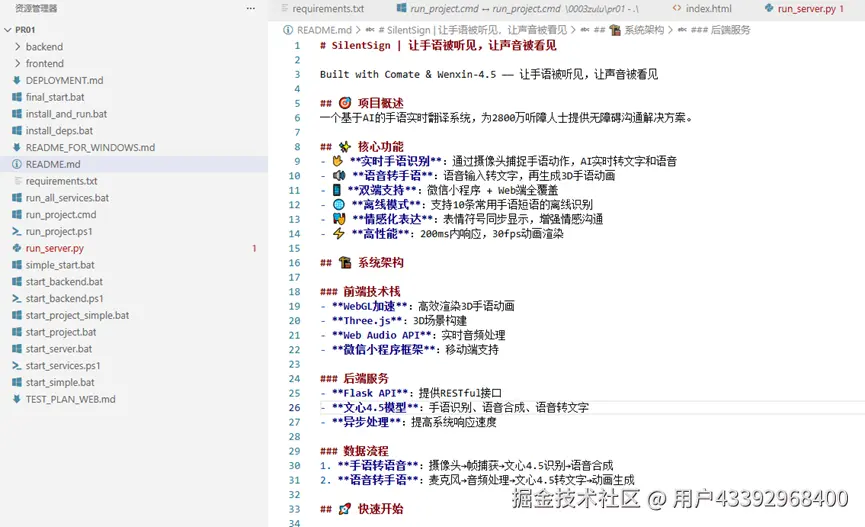Click the TEST_PLAN_WEB.md markdown icon
865x527 pixels.
(17, 399)
